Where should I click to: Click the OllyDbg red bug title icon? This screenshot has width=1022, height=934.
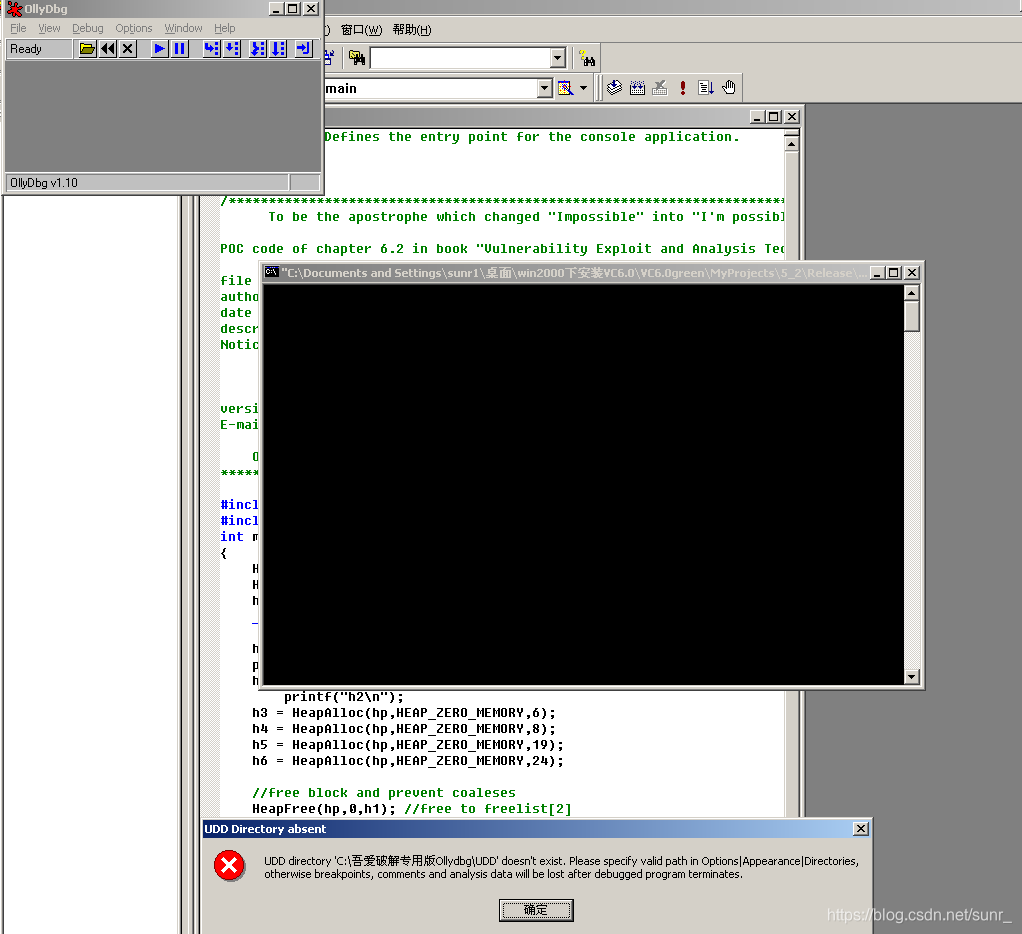[14, 9]
